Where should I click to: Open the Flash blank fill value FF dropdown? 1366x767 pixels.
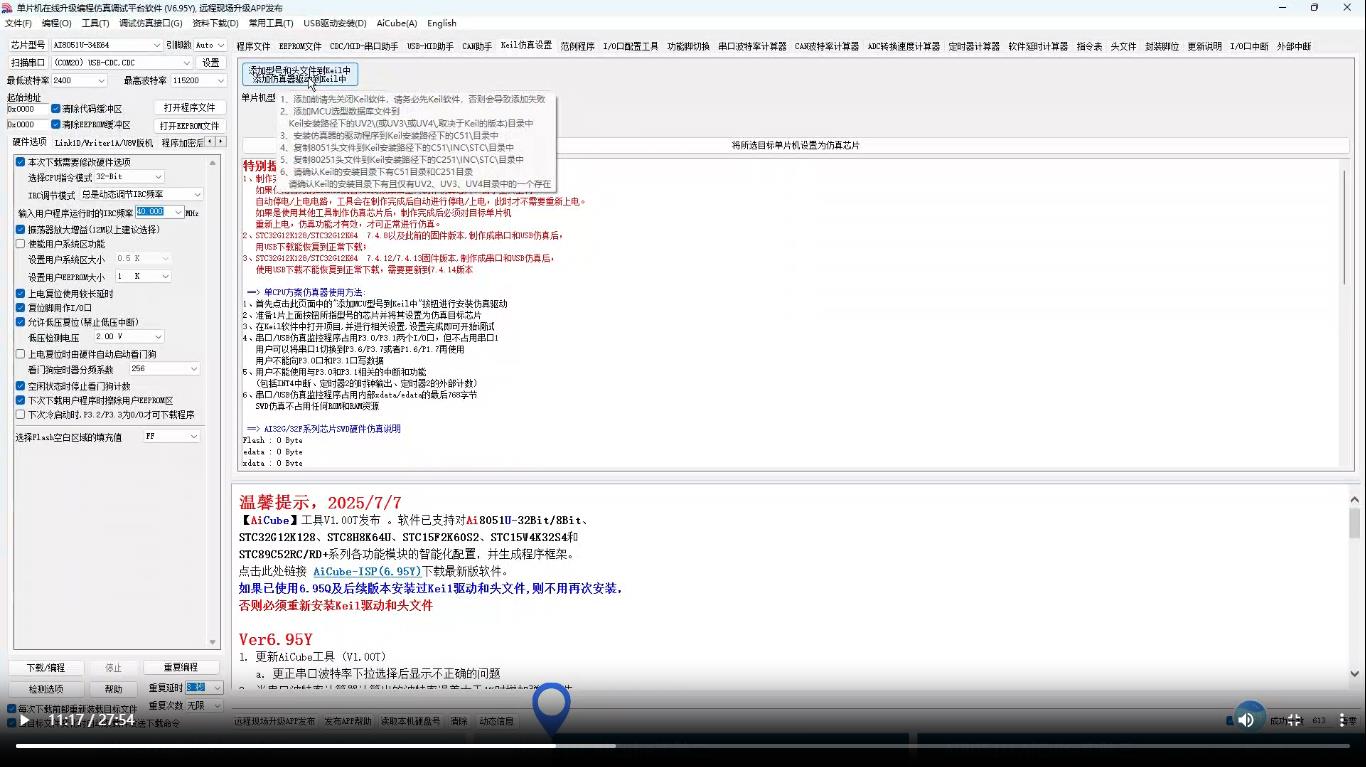[172, 435]
